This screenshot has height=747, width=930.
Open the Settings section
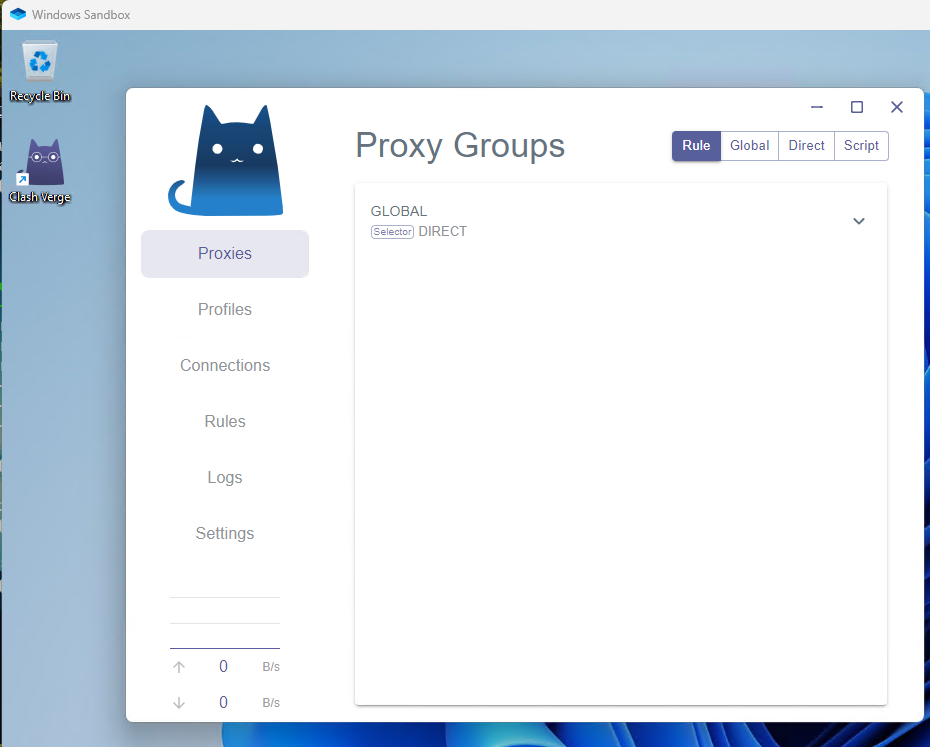click(x=224, y=533)
